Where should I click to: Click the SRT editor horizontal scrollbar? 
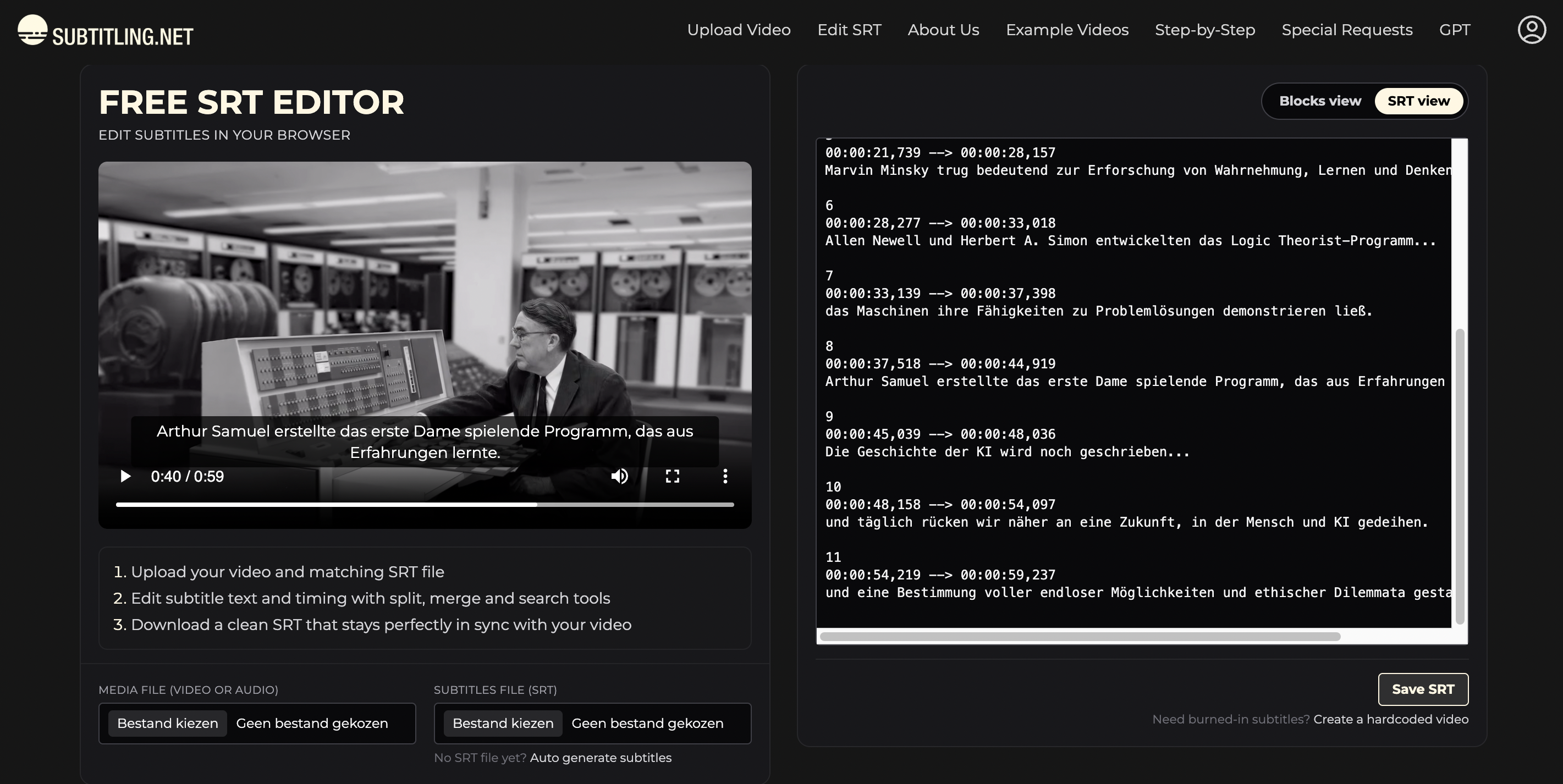pyautogui.click(x=1080, y=637)
